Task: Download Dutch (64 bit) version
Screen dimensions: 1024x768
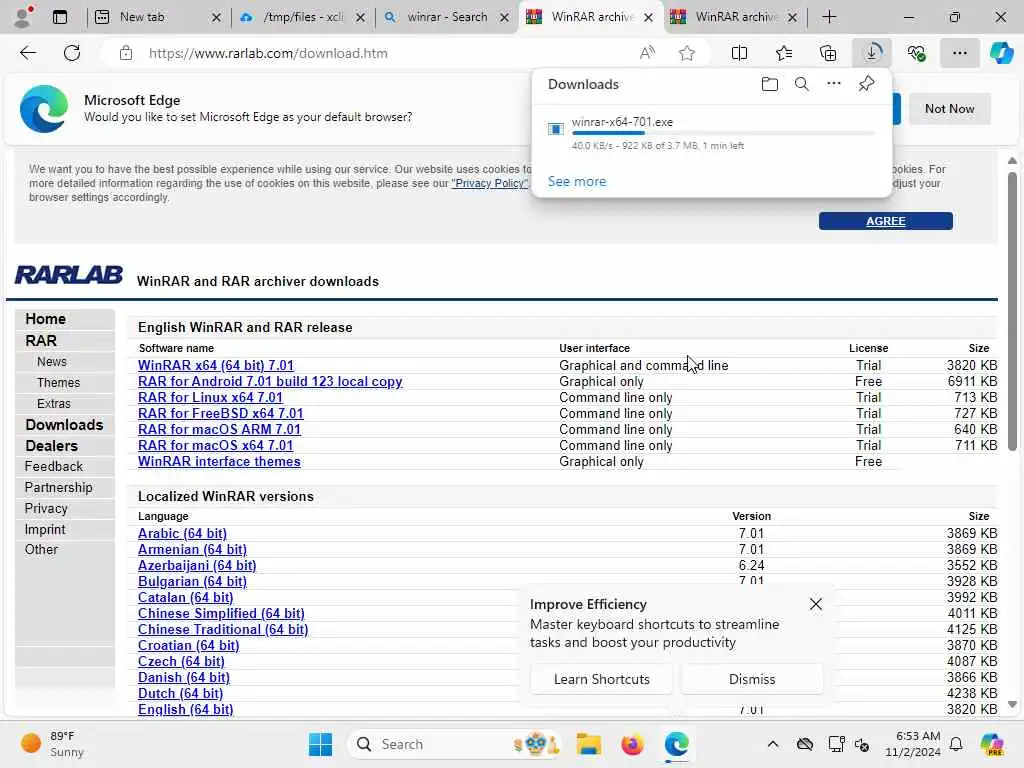Action: [x=180, y=693]
